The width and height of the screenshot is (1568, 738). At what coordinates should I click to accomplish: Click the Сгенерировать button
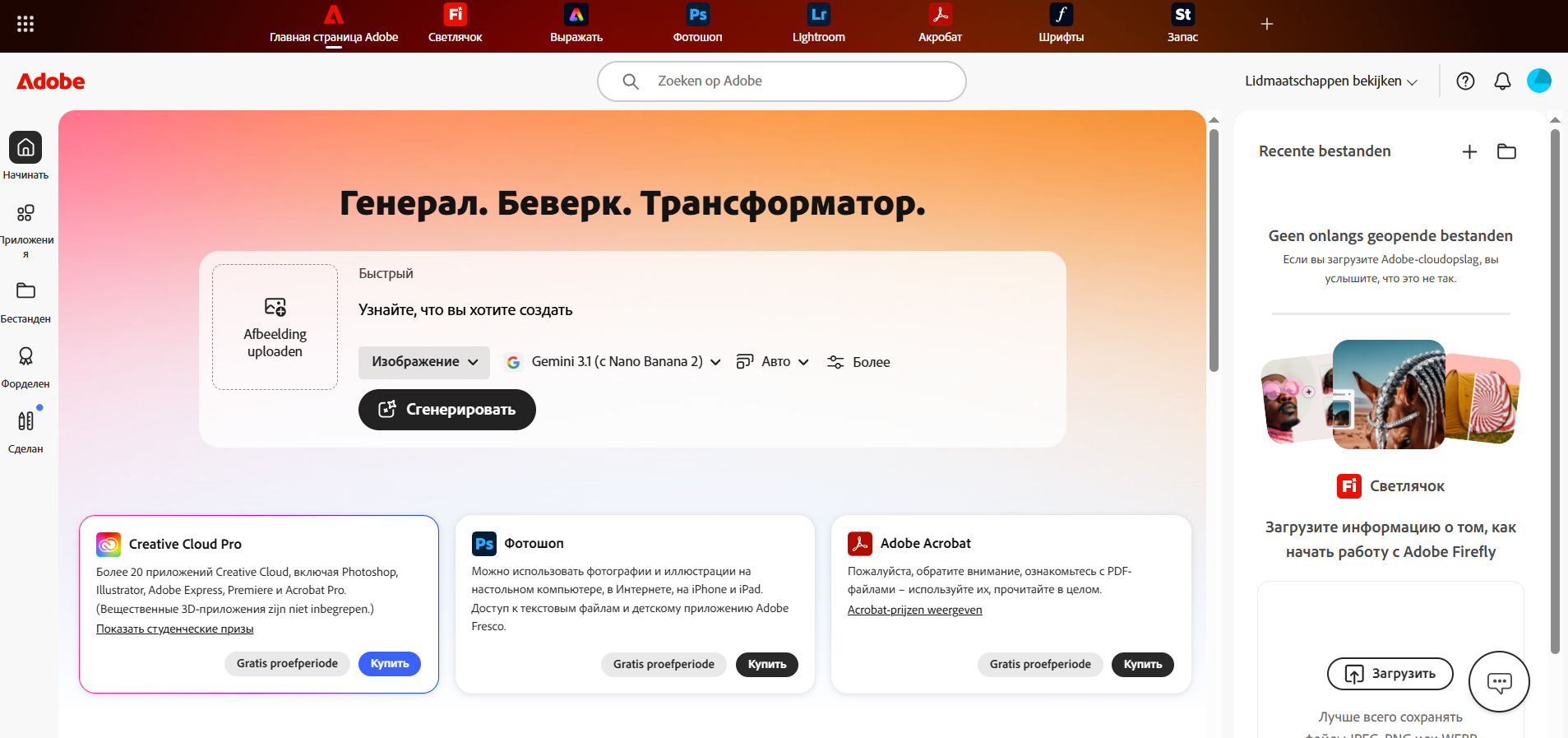(x=447, y=410)
